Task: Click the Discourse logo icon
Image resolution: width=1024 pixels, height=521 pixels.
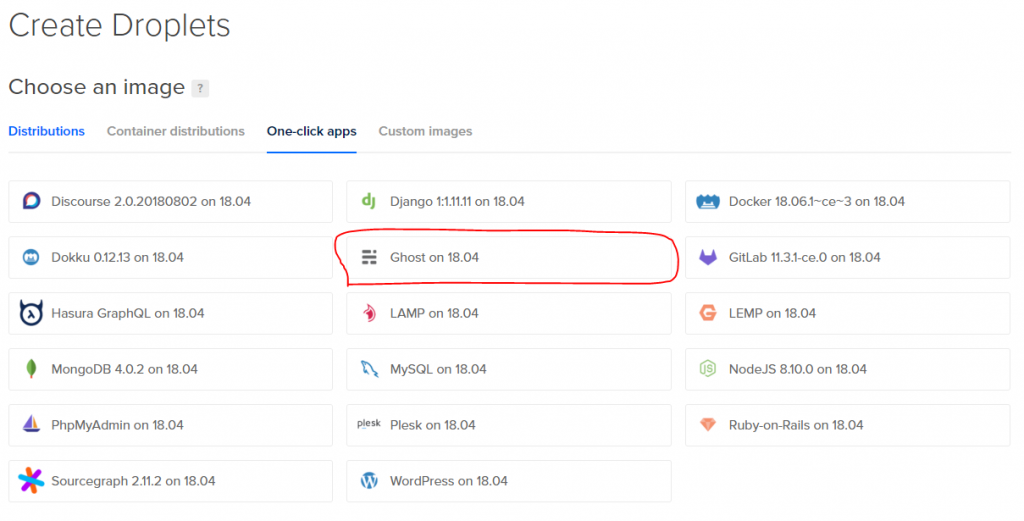Action: (31, 202)
